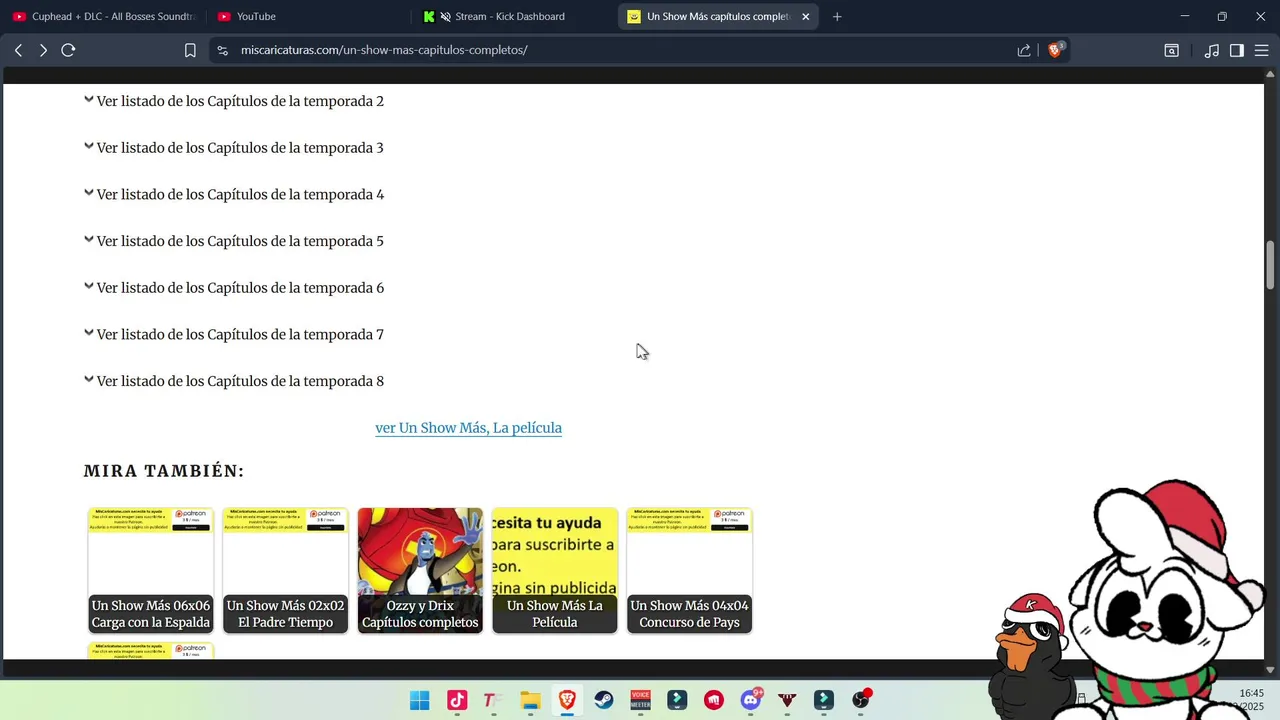Click the page vertical scrollbar thumb
Viewport: 1280px width, 720px height.
click(x=1271, y=264)
